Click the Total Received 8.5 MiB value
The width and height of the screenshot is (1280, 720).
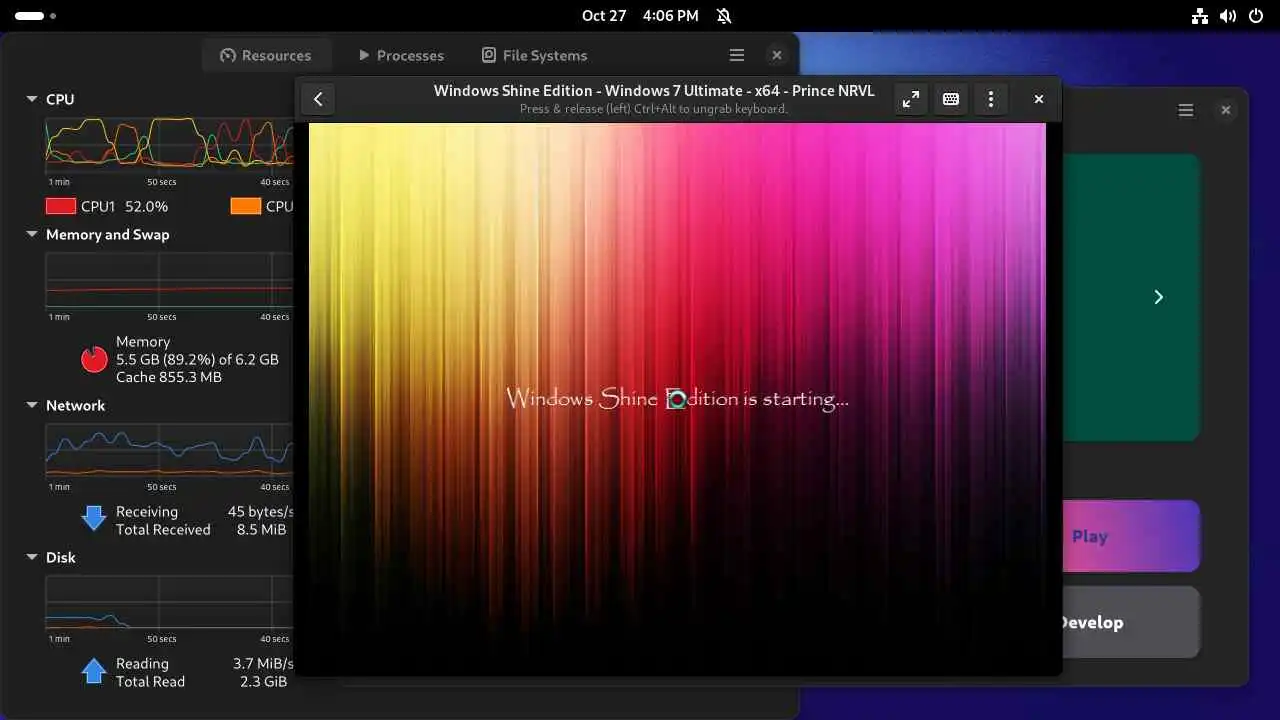click(x=262, y=530)
